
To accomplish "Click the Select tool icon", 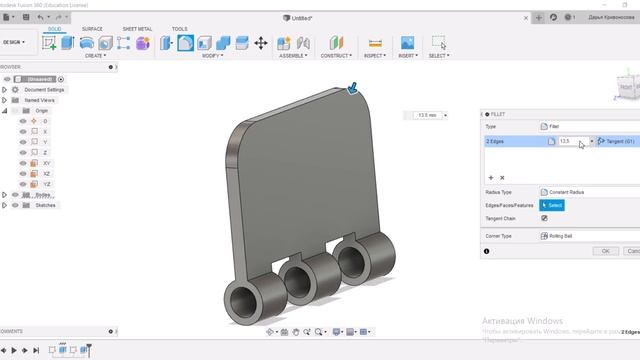I will pos(439,42).
